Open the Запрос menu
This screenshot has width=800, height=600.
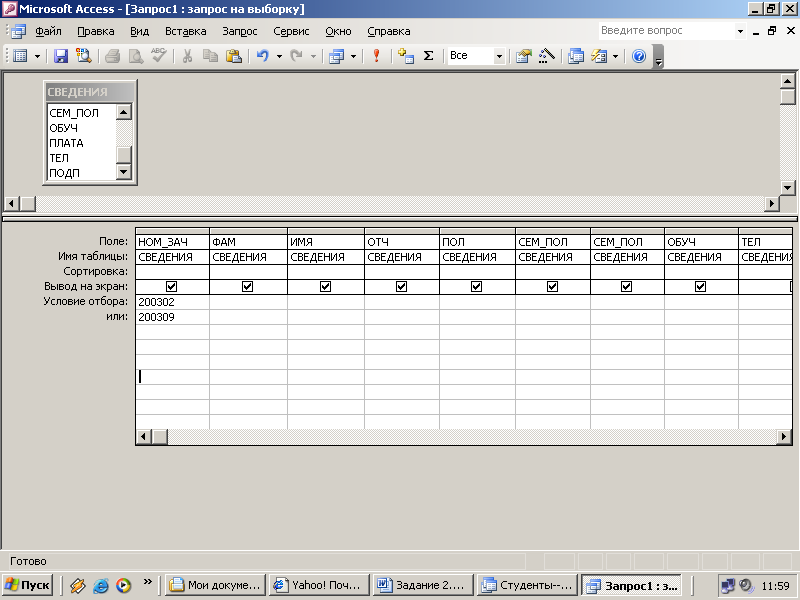coord(240,32)
